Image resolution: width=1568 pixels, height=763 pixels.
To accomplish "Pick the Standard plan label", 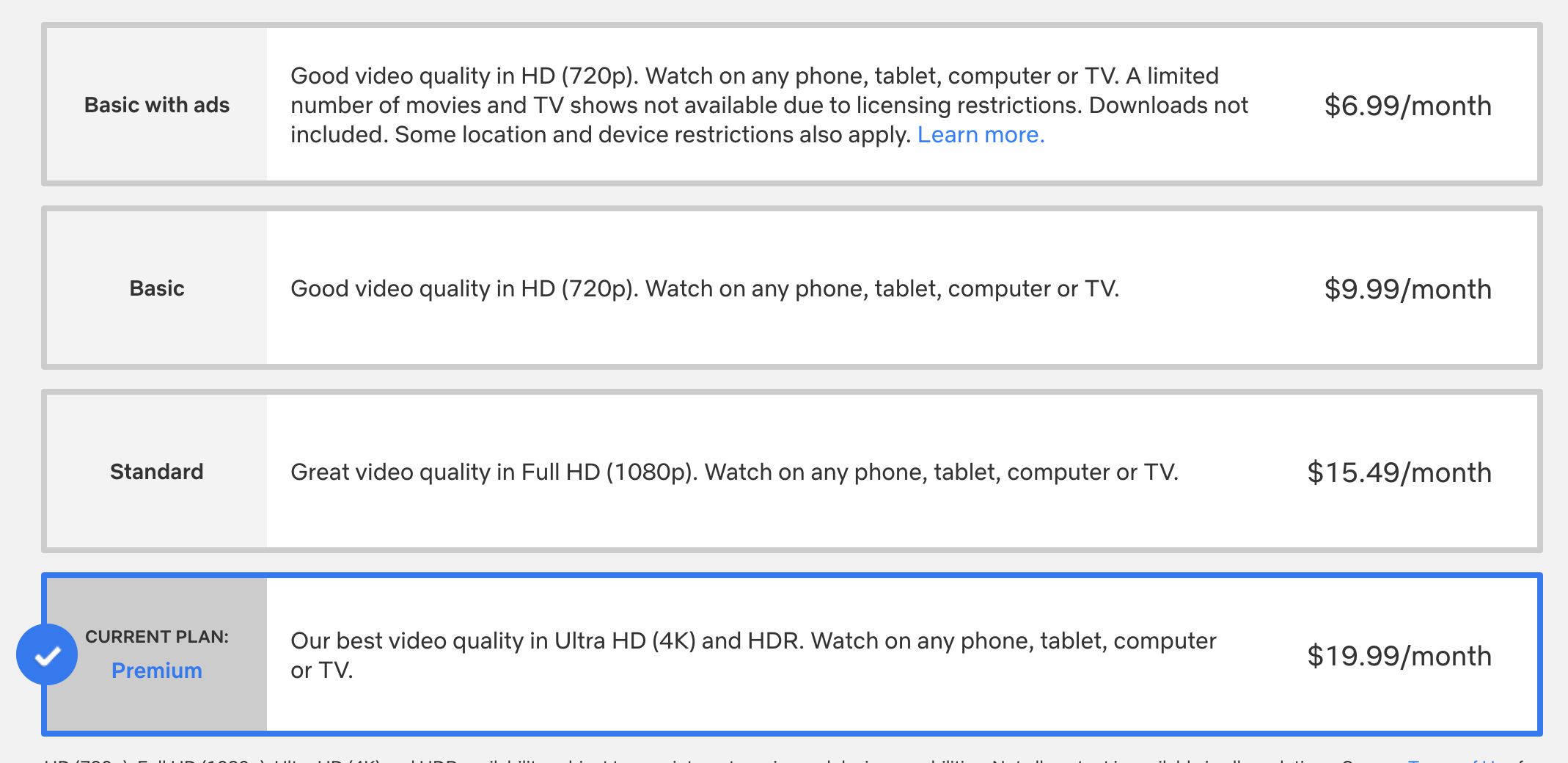I will [x=157, y=472].
